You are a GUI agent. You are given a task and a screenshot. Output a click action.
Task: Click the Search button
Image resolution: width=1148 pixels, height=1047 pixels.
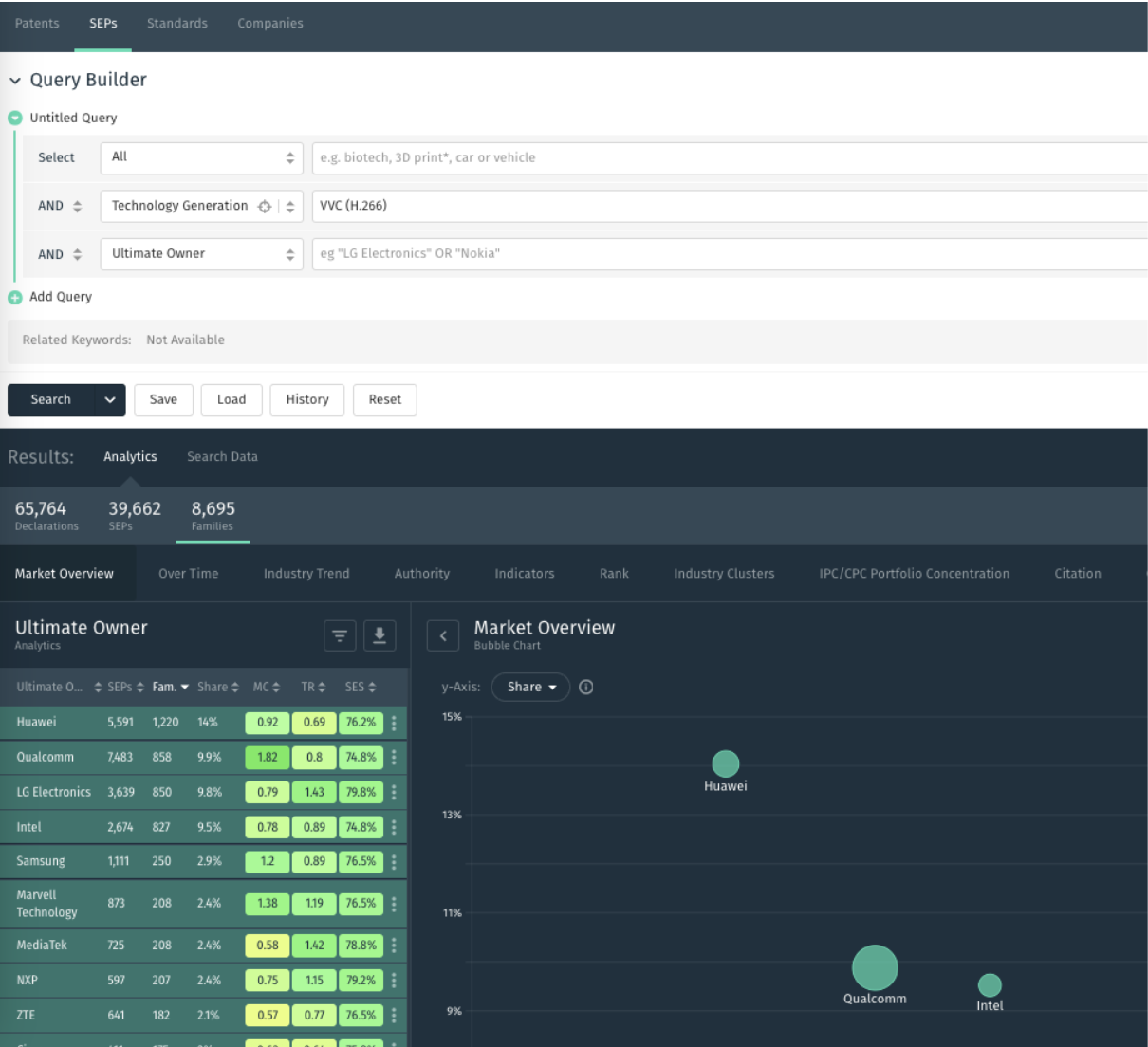coord(51,400)
